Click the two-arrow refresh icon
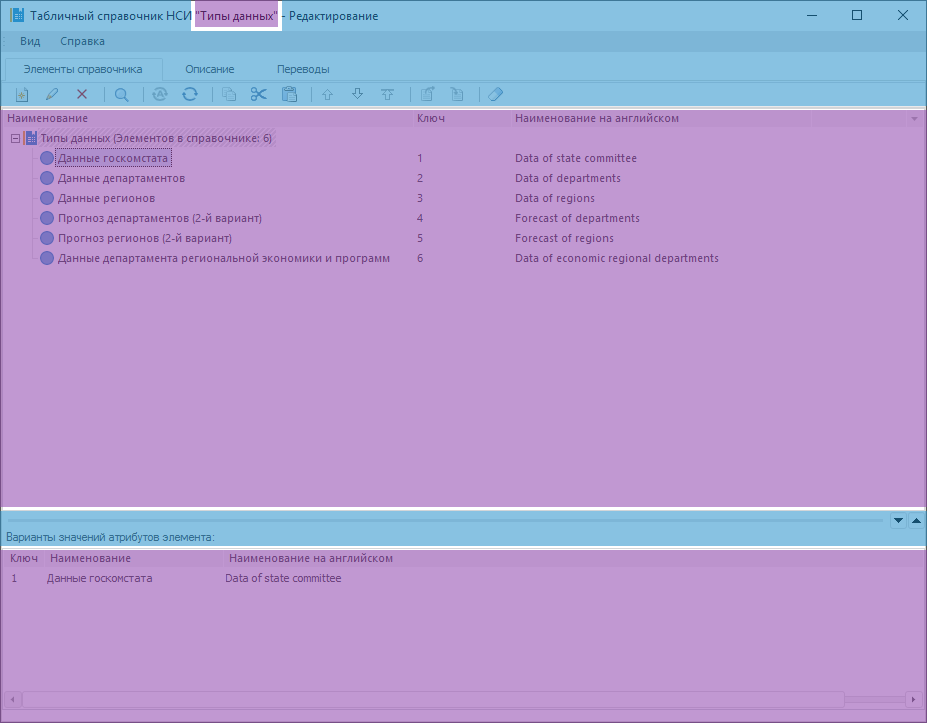 tap(189, 94)
